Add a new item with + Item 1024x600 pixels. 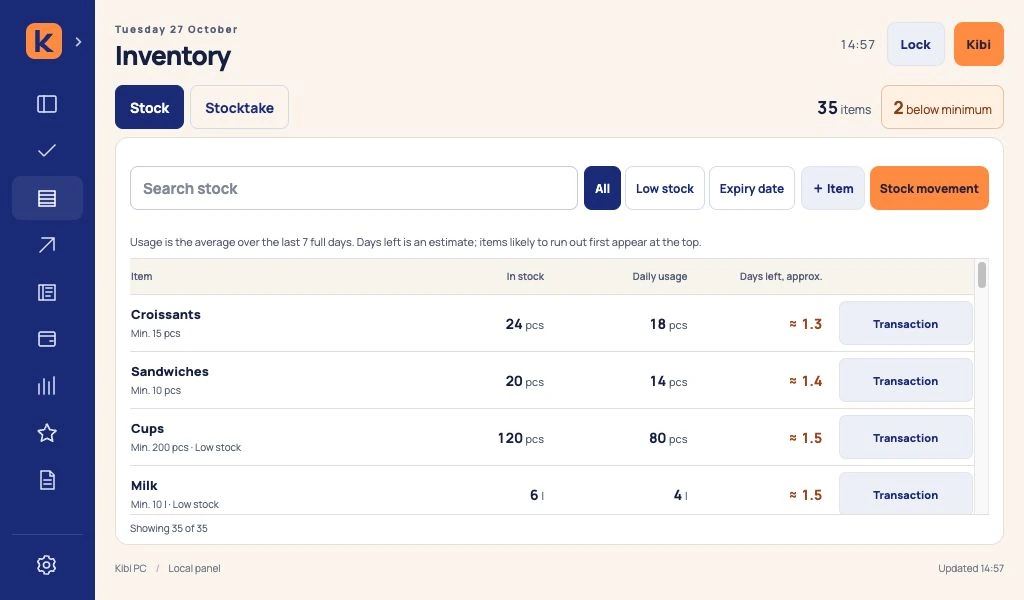coord(833,188)
